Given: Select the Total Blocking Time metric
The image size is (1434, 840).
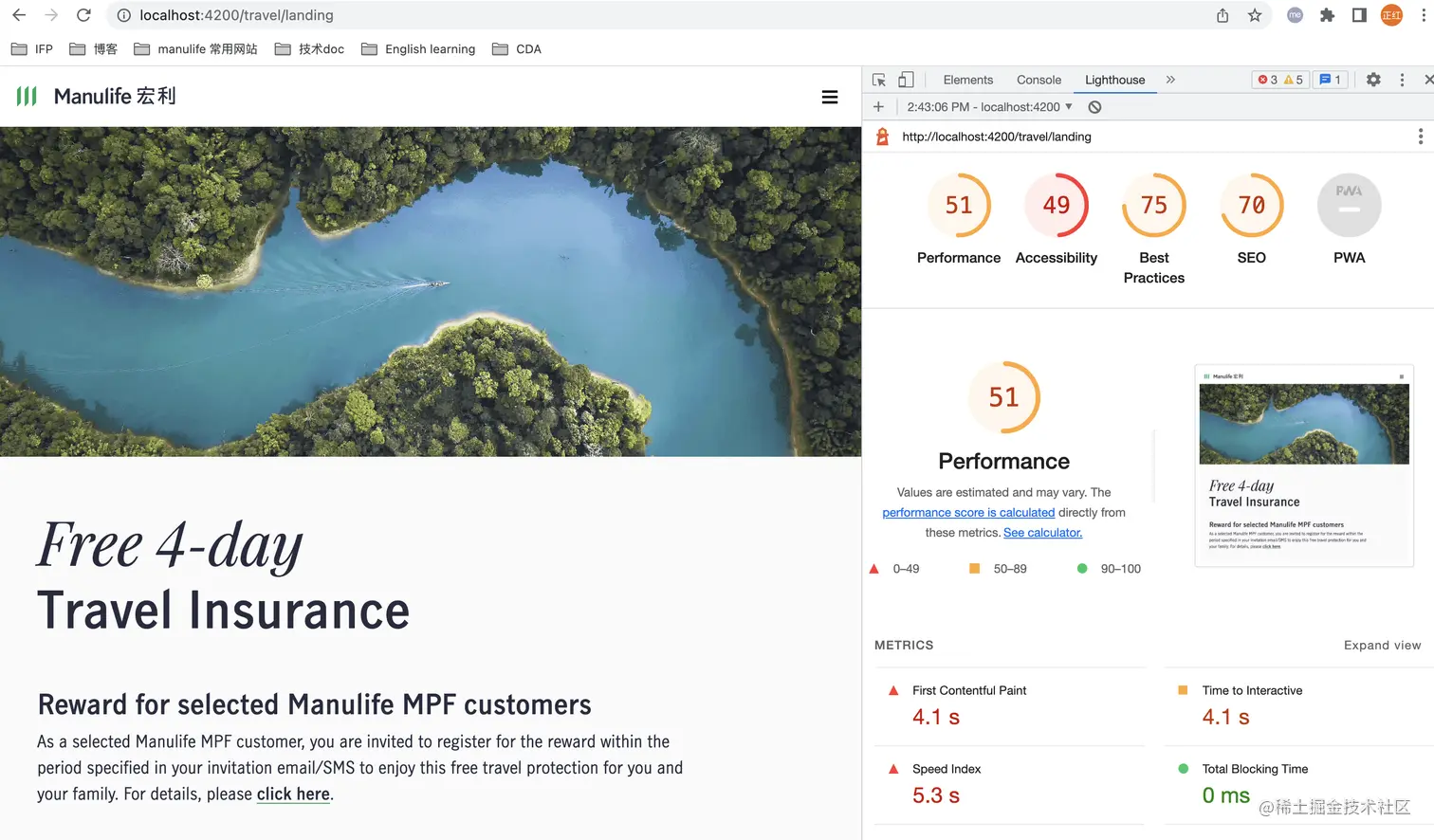Looking at the screenshot, I should pos(1299,785).
